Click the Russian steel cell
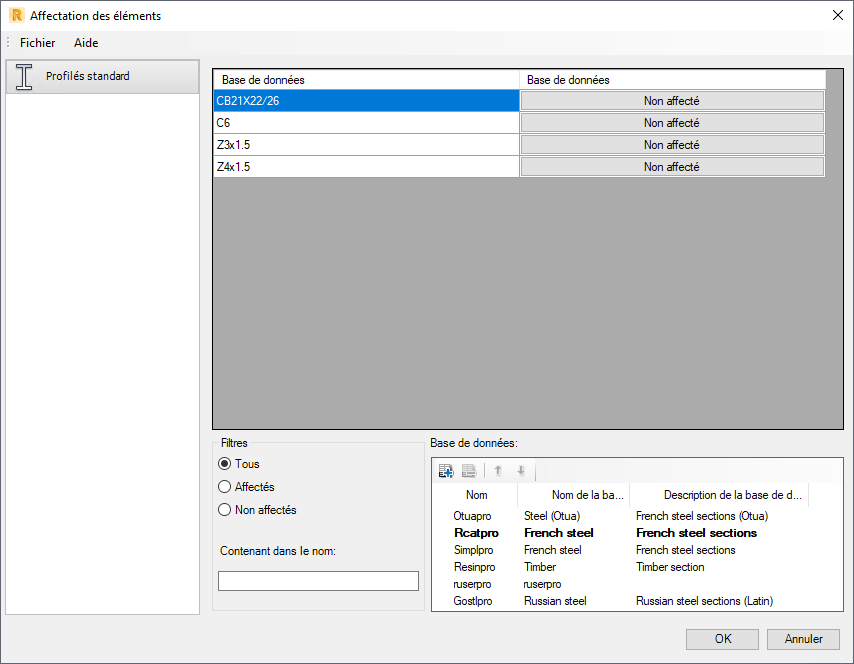Image resolution: width=854 pixels, height=664 pixels. 555,601
